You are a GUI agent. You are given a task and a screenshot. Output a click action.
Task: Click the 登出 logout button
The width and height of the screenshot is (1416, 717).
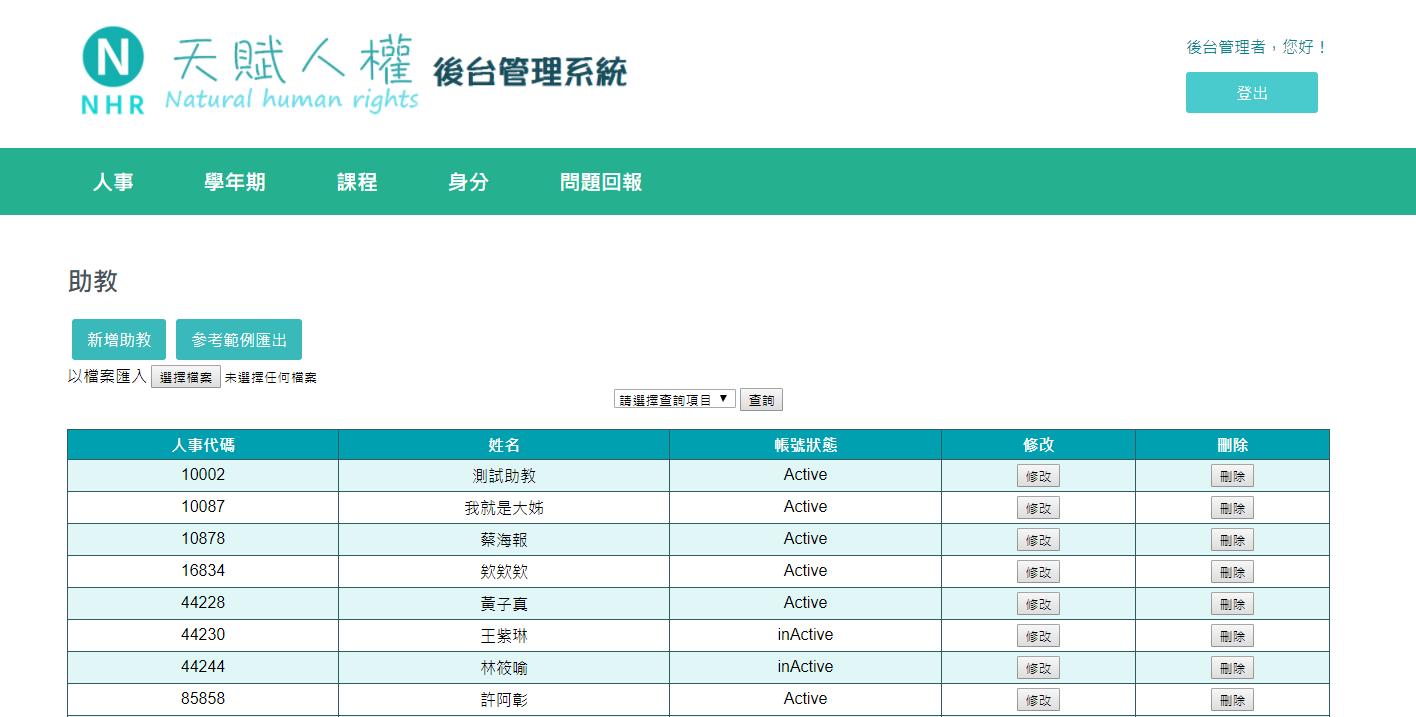(x=1252, y=93)
